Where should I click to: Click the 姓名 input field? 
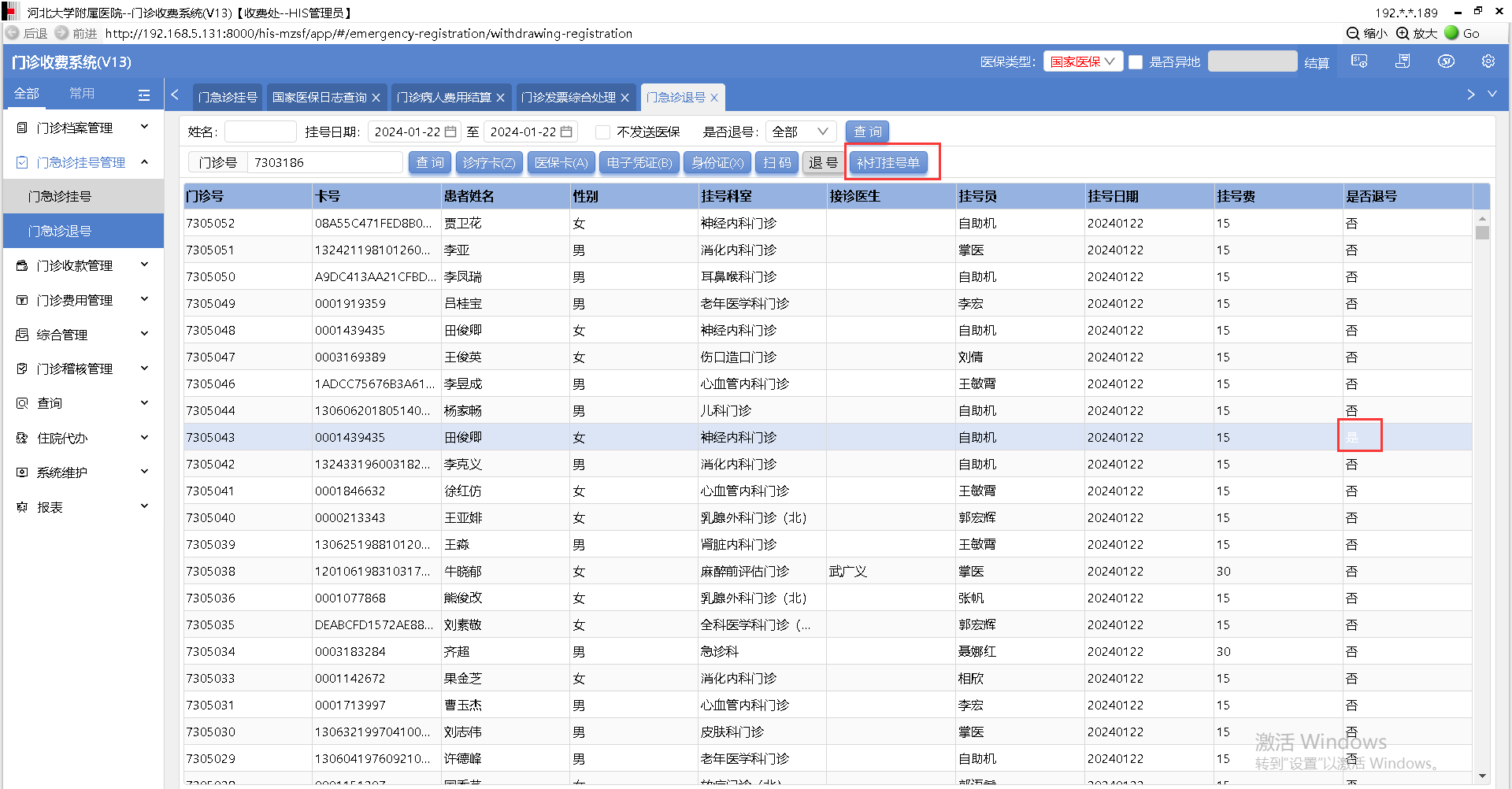(x=260, y=131)
